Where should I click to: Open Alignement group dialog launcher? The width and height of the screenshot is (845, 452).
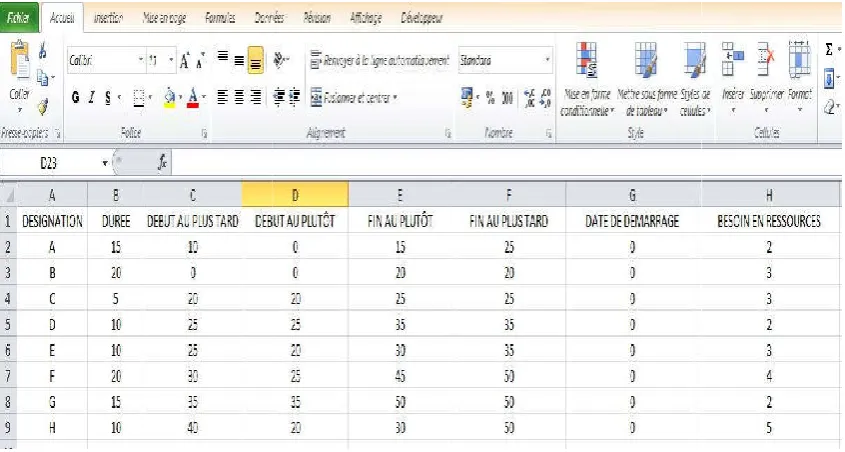448,134
